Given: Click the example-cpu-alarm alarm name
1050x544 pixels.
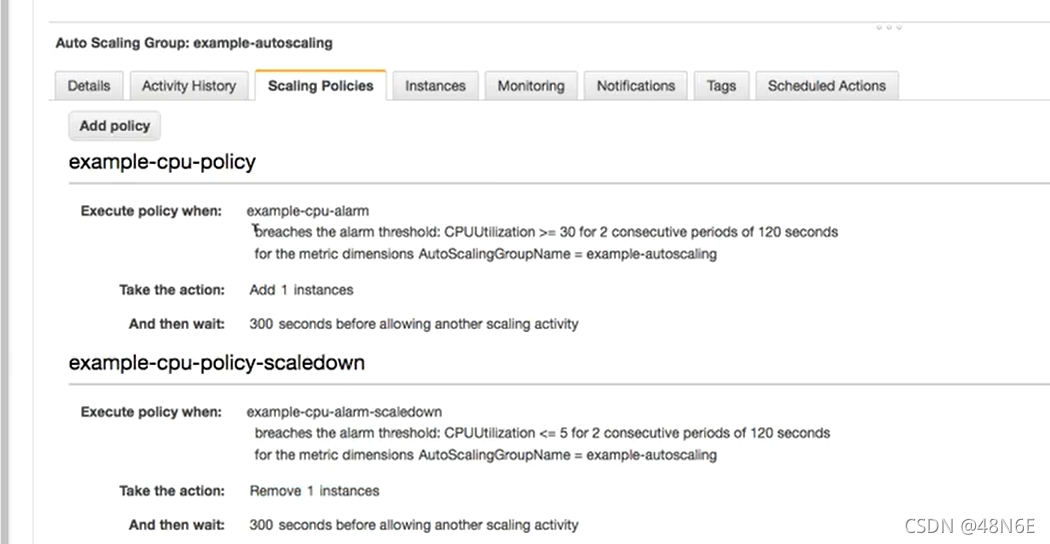Looking at the screenshot, I should (308, 211).
